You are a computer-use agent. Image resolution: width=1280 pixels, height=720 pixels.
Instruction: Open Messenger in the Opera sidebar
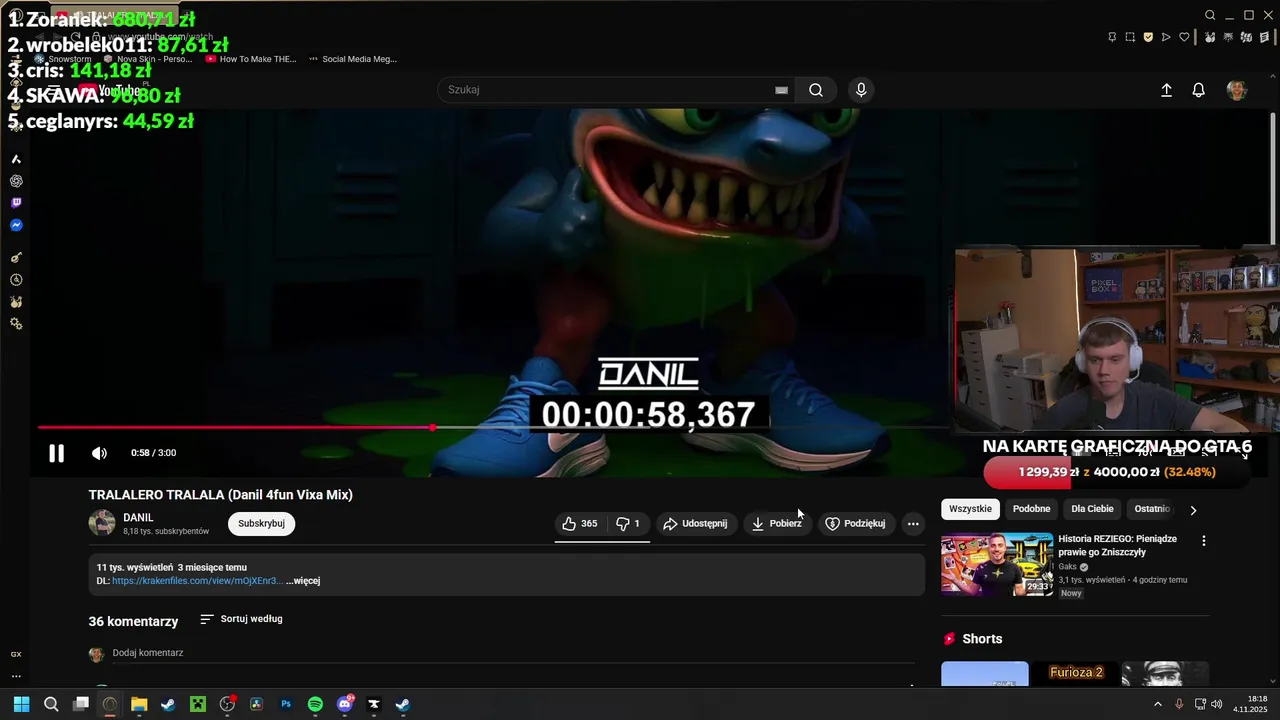pos(16,225)
